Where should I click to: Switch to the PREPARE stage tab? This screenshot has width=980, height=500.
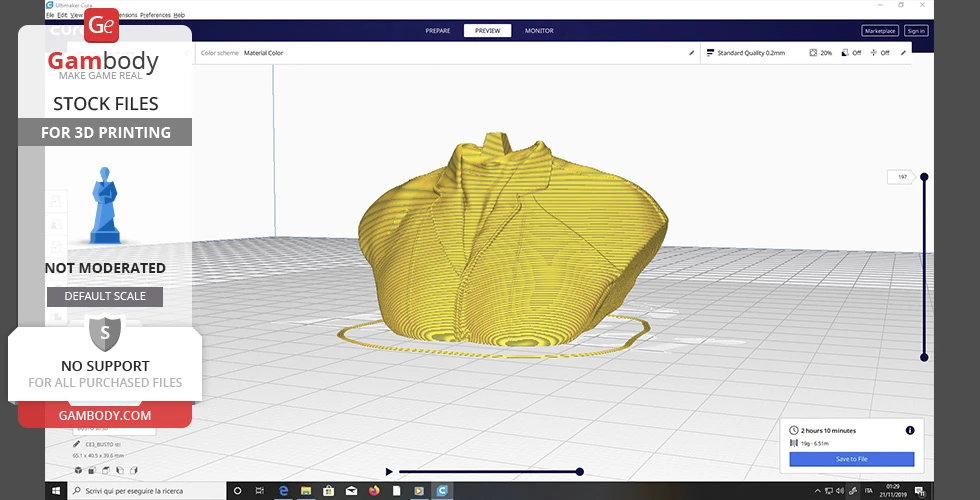click(x=438, y=31)
